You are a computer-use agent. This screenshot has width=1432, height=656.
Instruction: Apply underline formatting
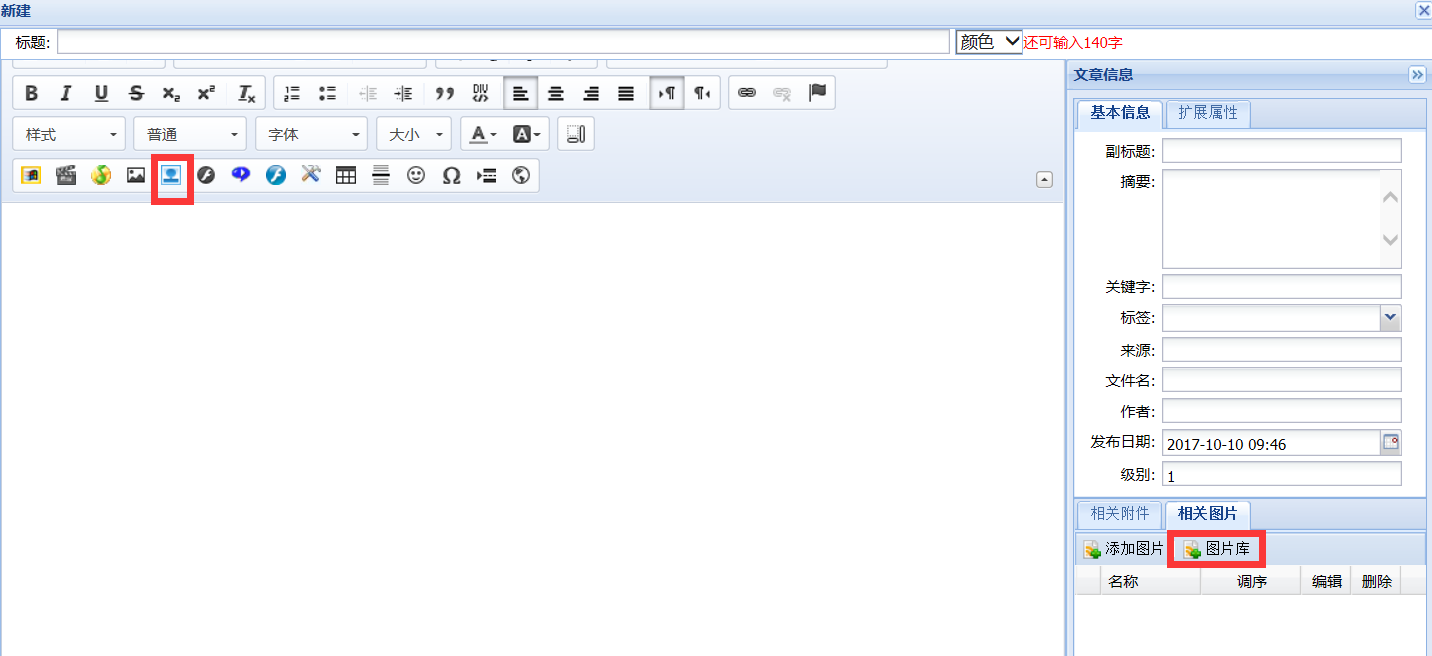[101, 93]
